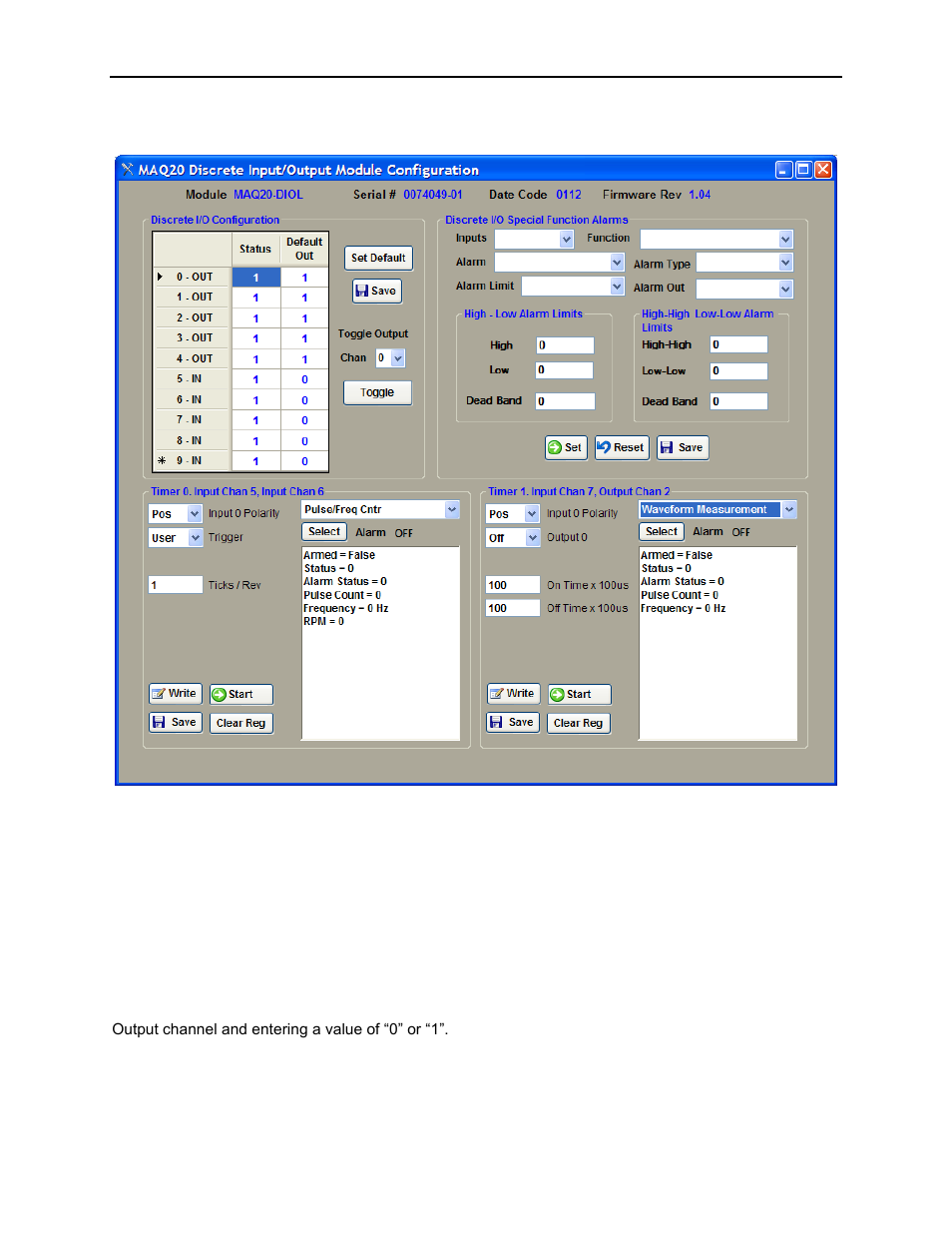Click On Time x 100us input field
This screenshot has height=1233, width=952.
tap(513, 585)
